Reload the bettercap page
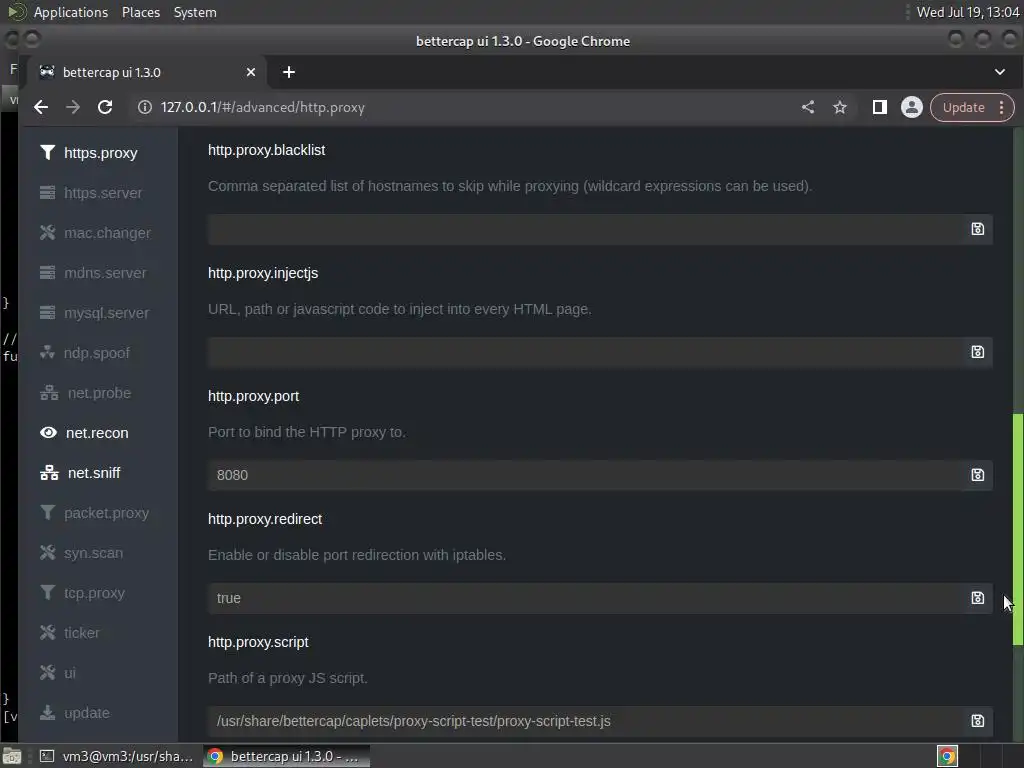Viewport: 1024px width, 768px height. click(105, 107)
